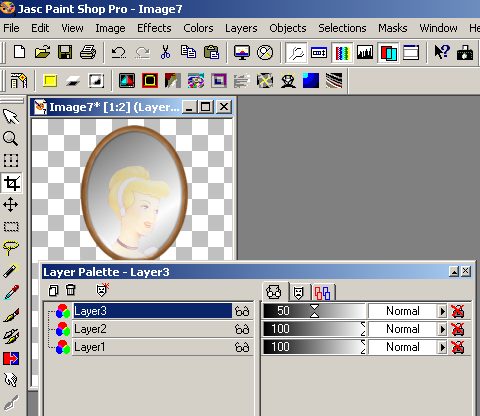This screenshot has height=416, width=480.
Task: Select the Freehand lasso tool
Action: click(x=11, y=248)
